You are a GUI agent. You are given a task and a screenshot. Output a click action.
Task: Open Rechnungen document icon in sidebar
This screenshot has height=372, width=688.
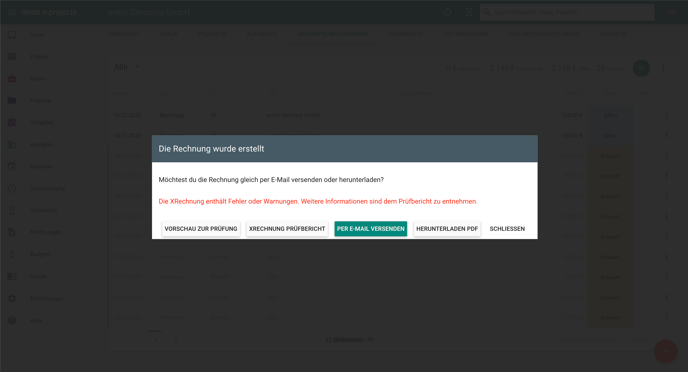12,232
